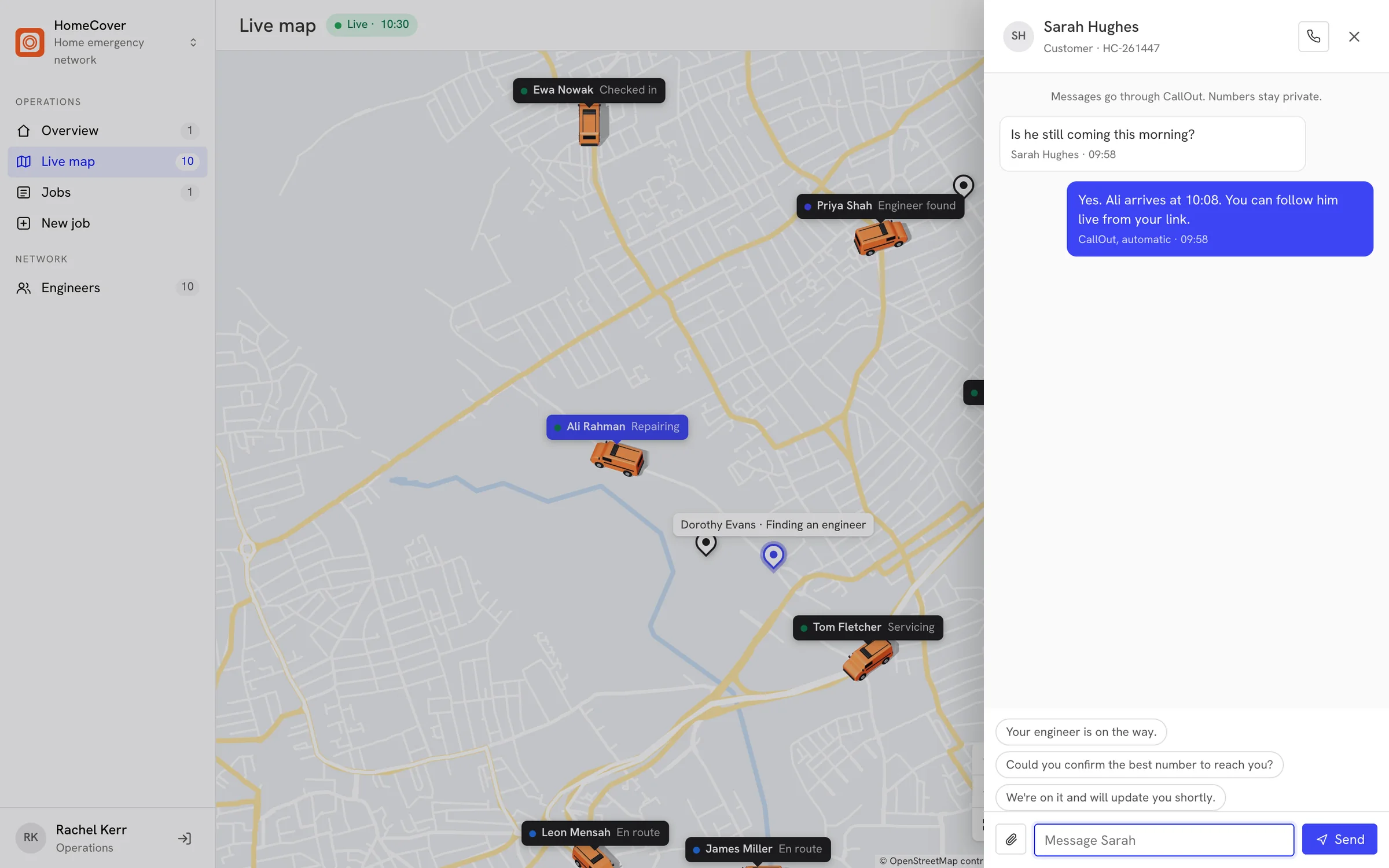This screenshot has height=868, width=1389.
Task: Click the HomeCover logo icon
Action: click(30, 42)
